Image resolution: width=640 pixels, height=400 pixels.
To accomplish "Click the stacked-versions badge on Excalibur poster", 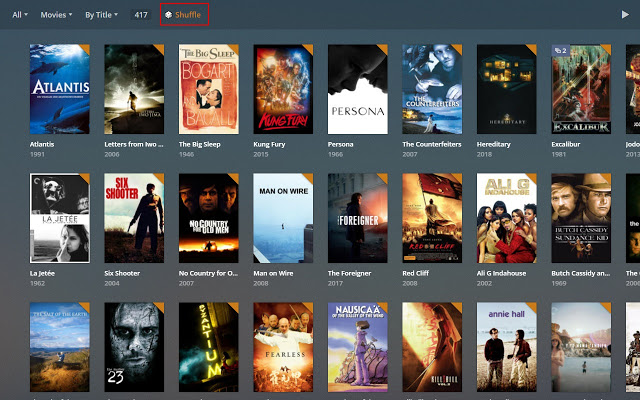I will click(x=561, y=51).
